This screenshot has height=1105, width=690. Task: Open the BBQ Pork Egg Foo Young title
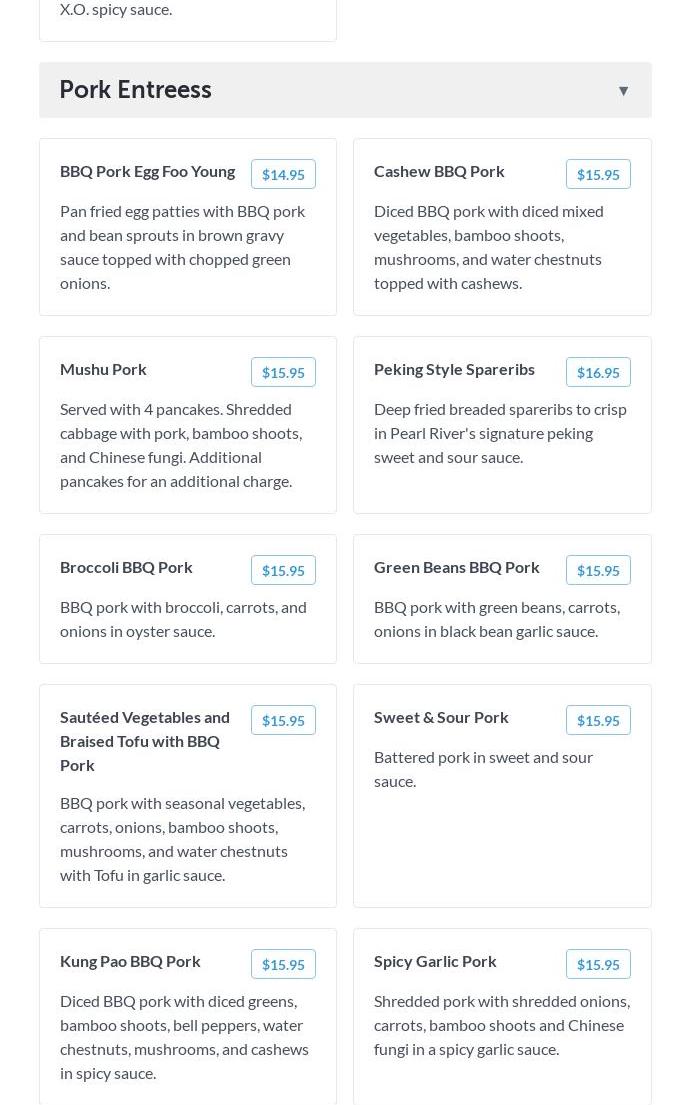pyautogui.click(x=147, y=171)
